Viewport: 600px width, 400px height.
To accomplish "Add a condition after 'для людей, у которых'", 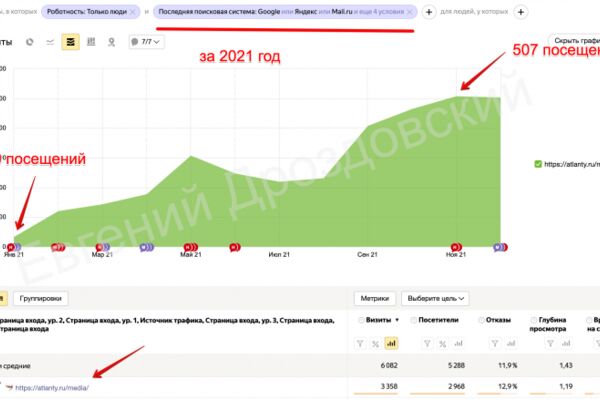I will [x=521, y=12].
